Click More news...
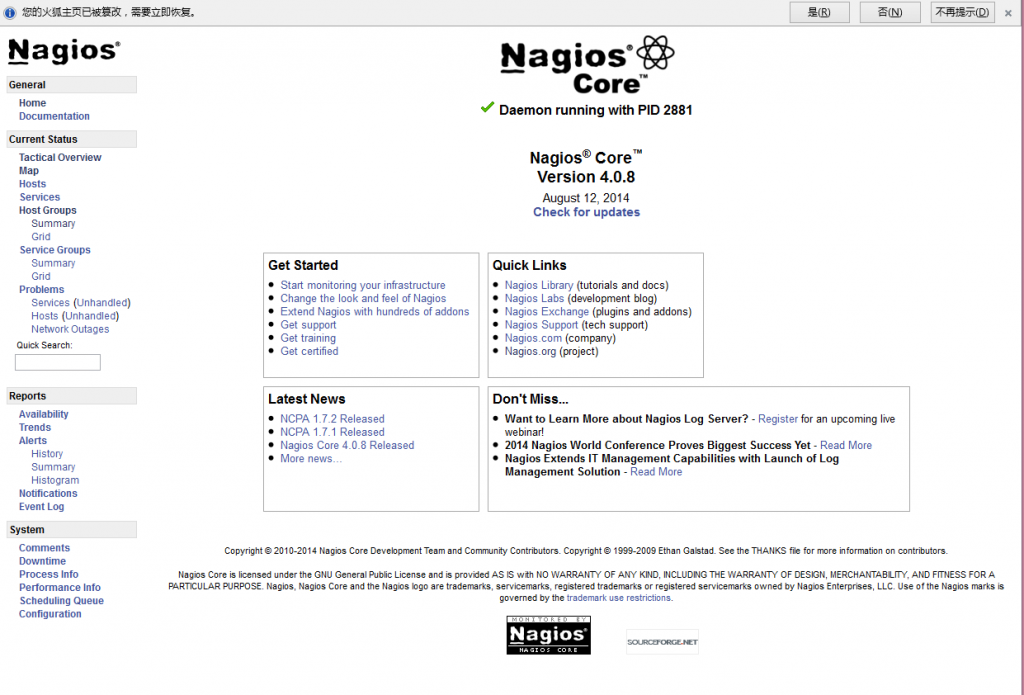 point(311,459)
